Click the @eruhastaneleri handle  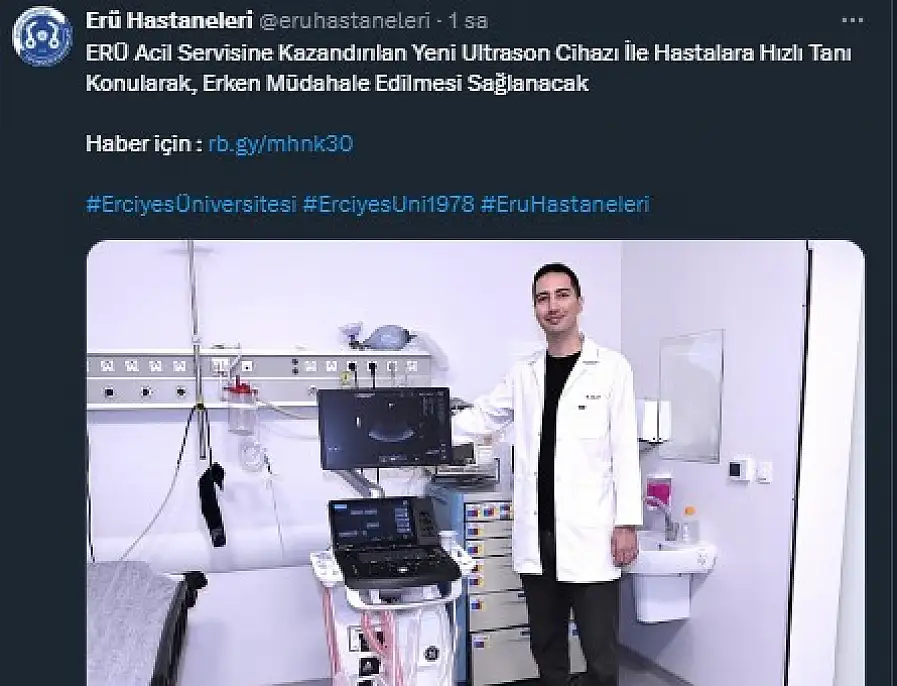pyautogui.click(x=344, y=21)
